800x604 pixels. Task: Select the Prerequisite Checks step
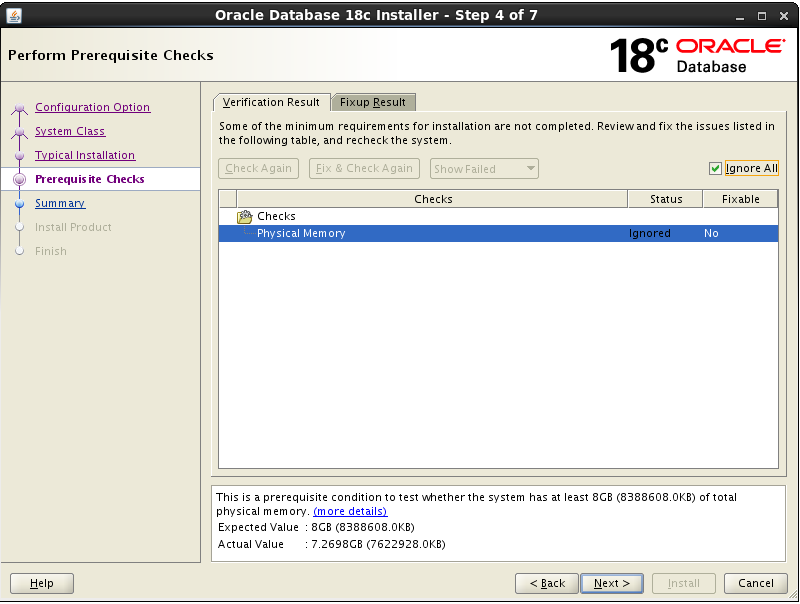90,179
